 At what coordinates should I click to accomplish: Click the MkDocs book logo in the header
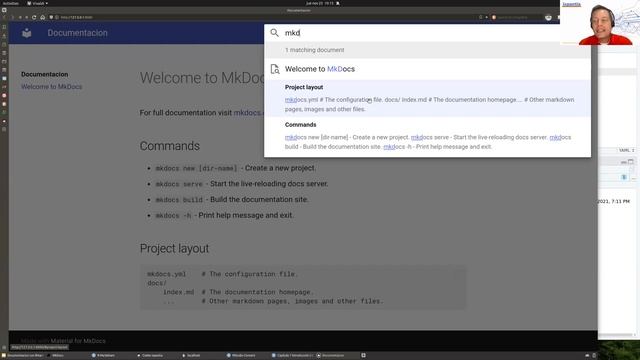tap(27, 33)
